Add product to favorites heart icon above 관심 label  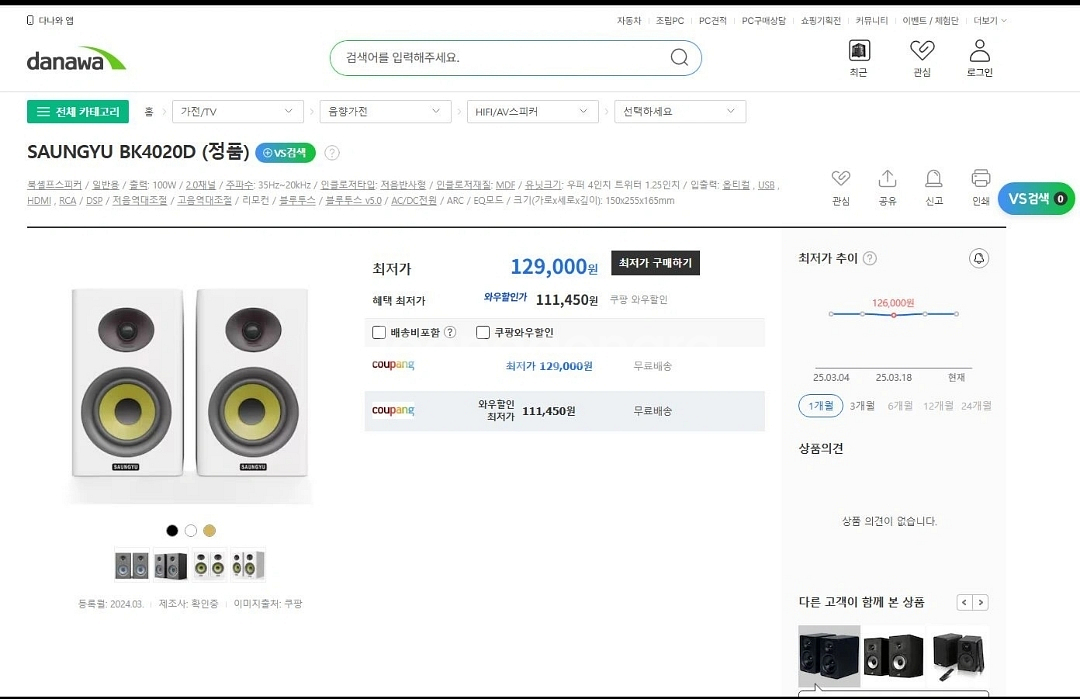tap(840, 178)
